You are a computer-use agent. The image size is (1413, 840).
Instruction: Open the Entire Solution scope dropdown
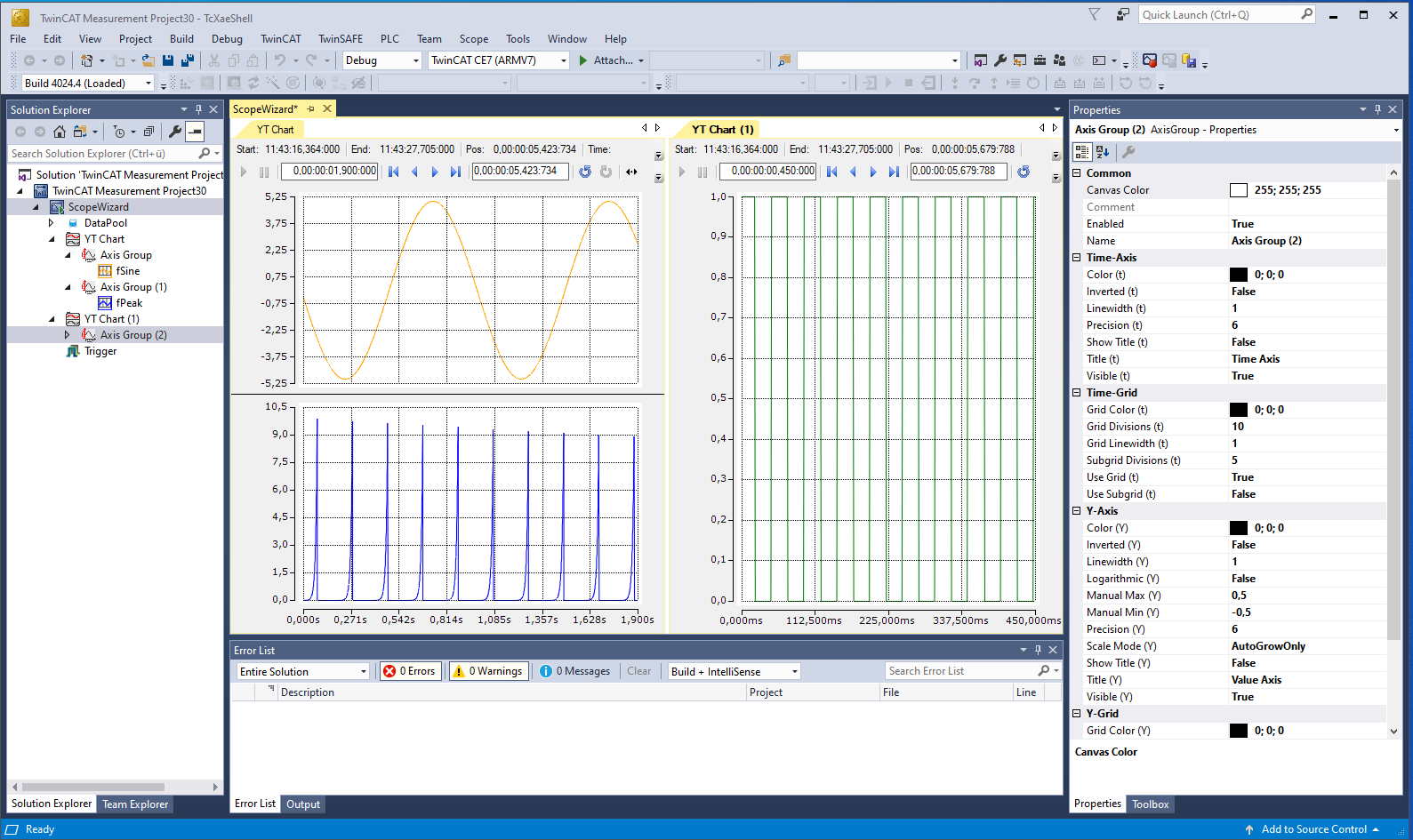click(302, 671)
